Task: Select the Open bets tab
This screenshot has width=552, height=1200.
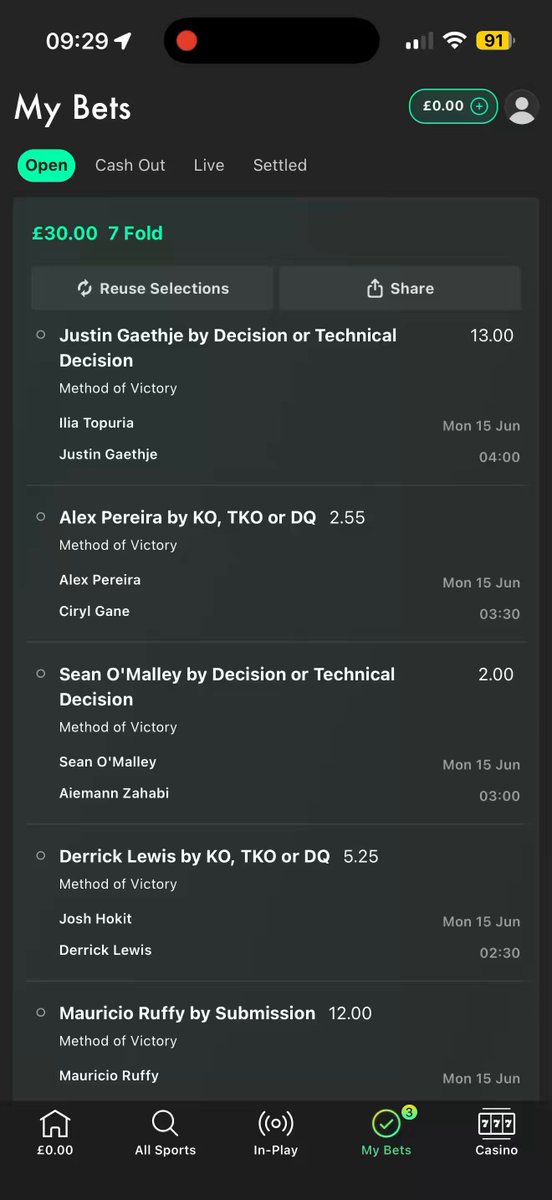Action: click(47, 165)
